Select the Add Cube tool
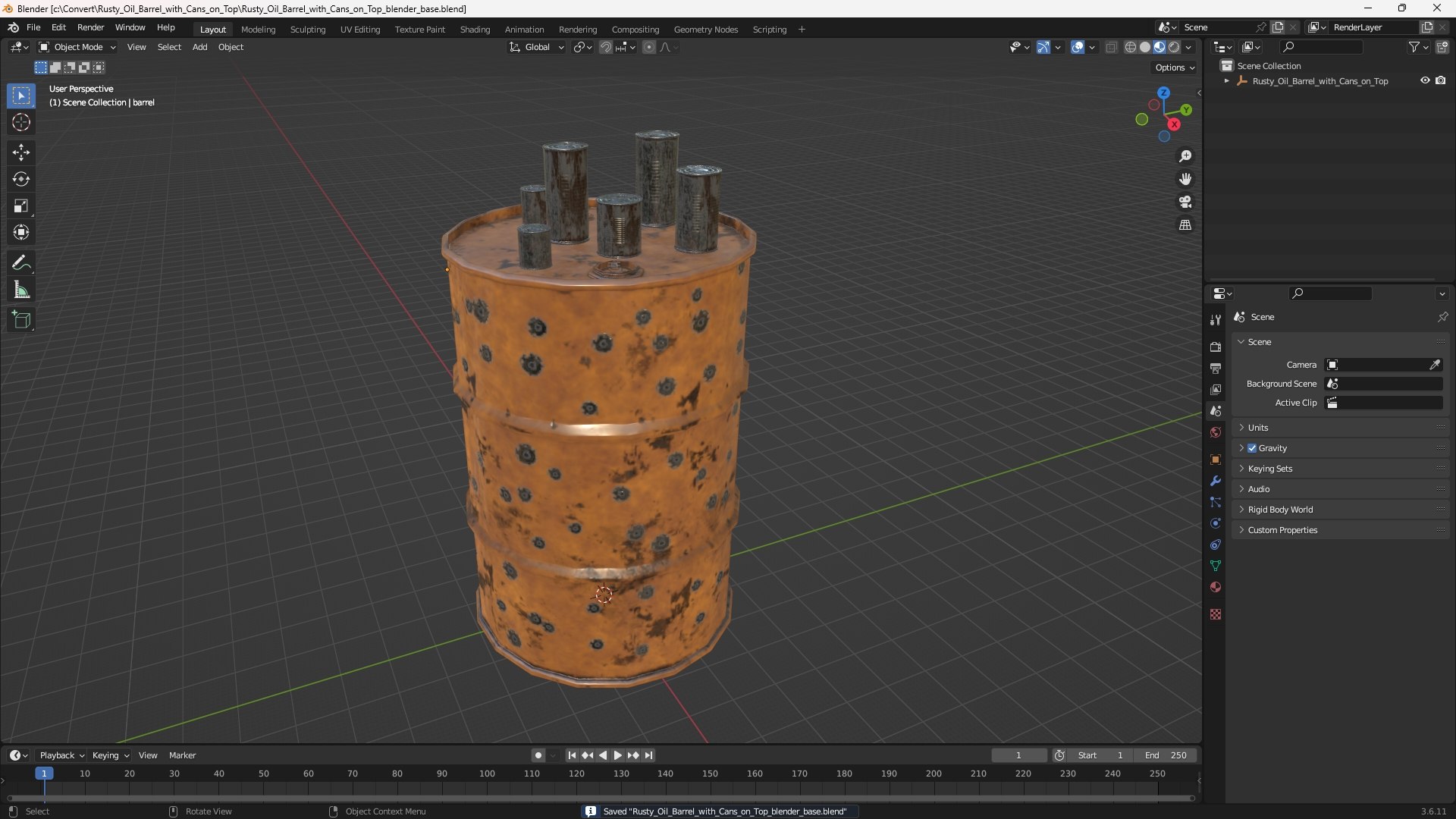This screenshot has width=1456, height=819. tap(21, 320)
